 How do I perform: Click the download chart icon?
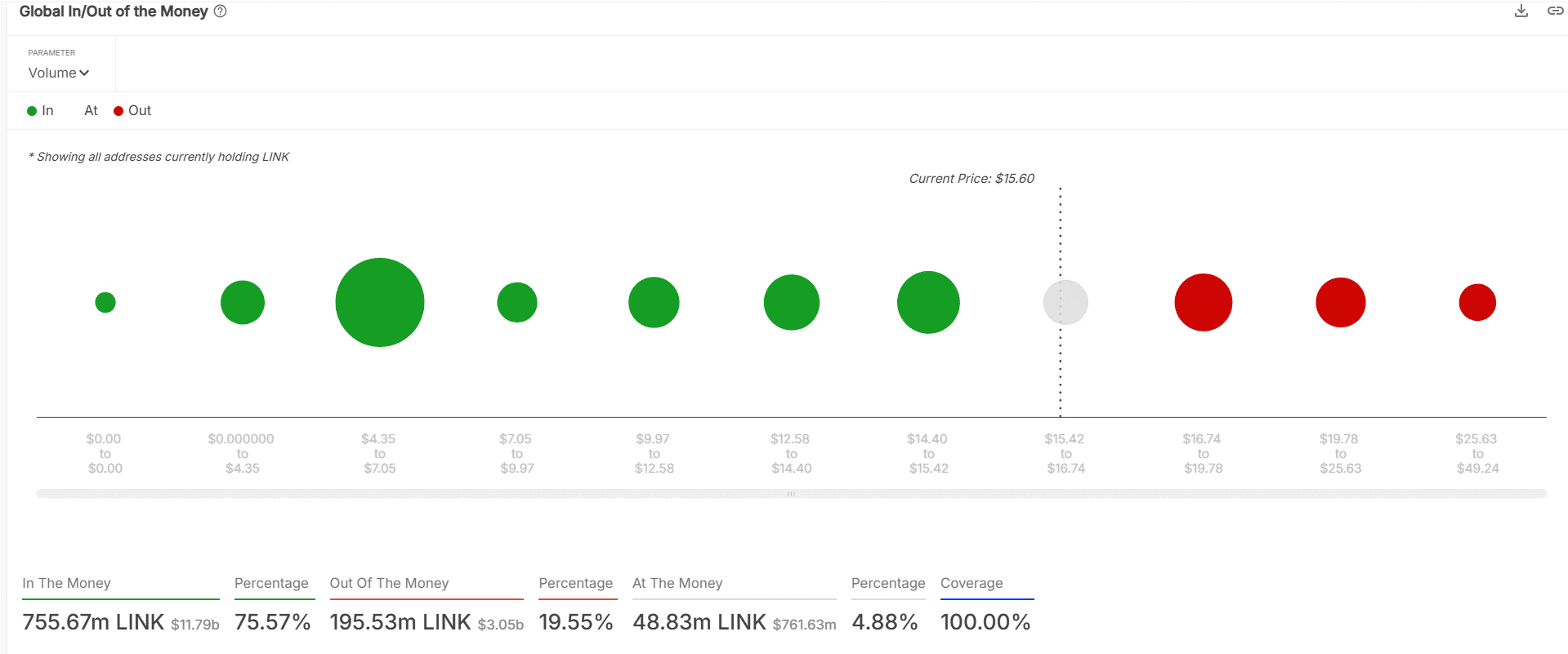pyautogui.click(x=1521, y=11)
